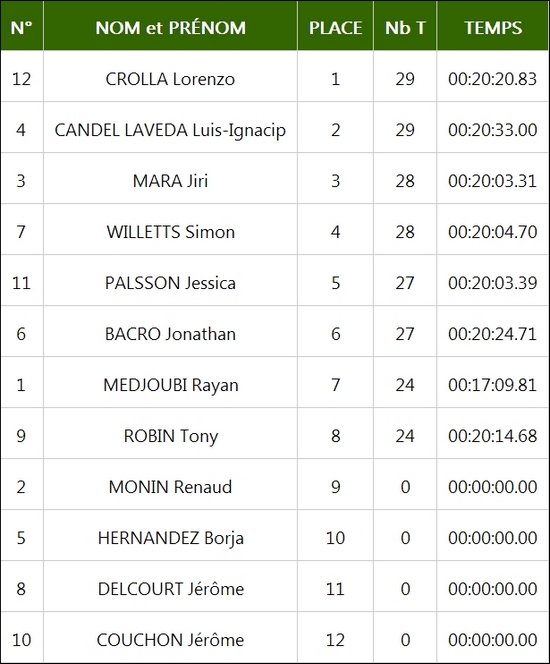The image size is (550, 664).
Task: Click the NOM et PRÉNOM column header
Action: pos(170,26)
